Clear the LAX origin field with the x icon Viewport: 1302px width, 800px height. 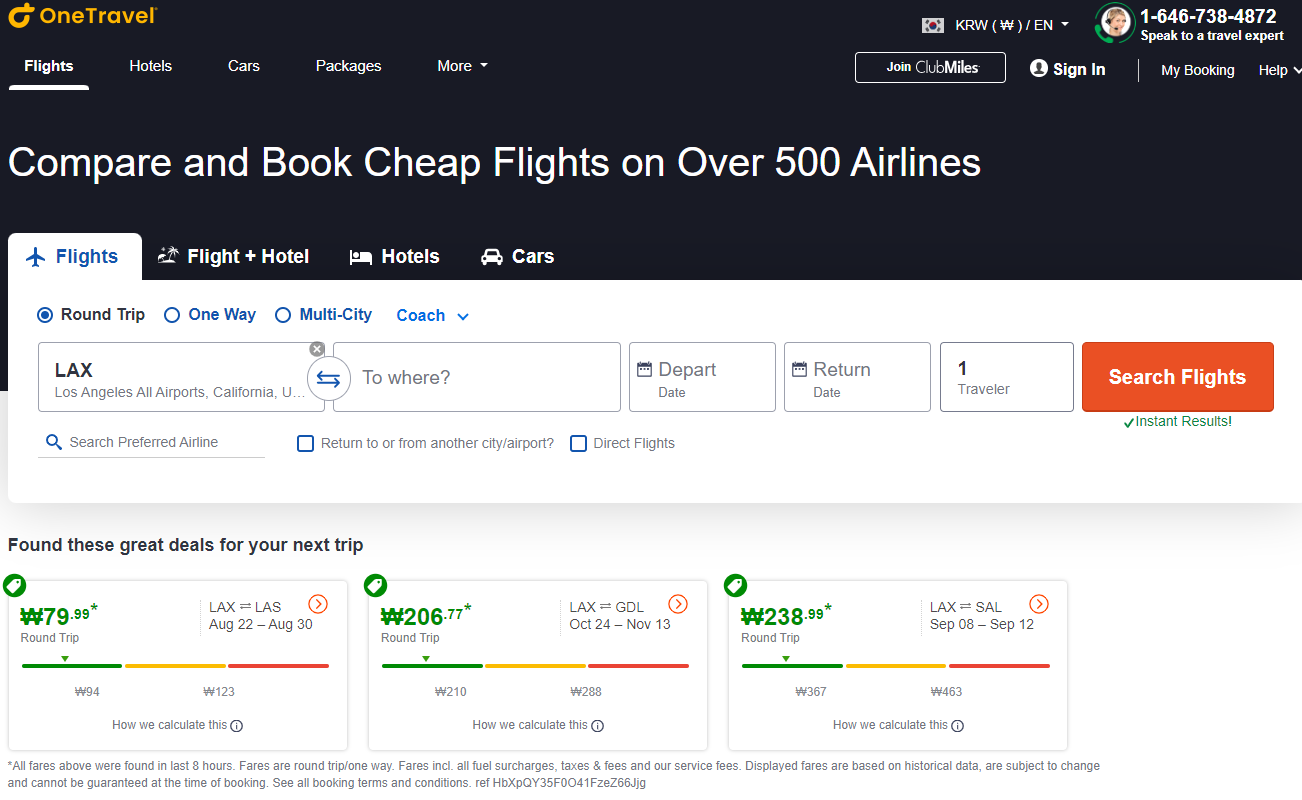click(x=317, y=349)
